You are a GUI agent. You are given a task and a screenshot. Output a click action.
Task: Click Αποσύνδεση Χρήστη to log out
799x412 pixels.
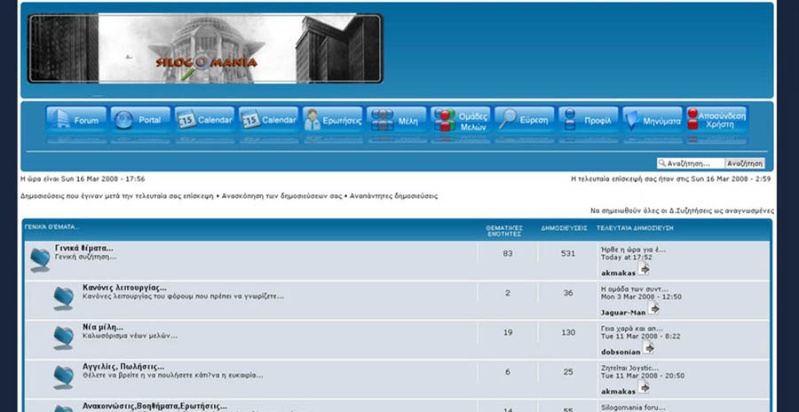pos(716,120)
